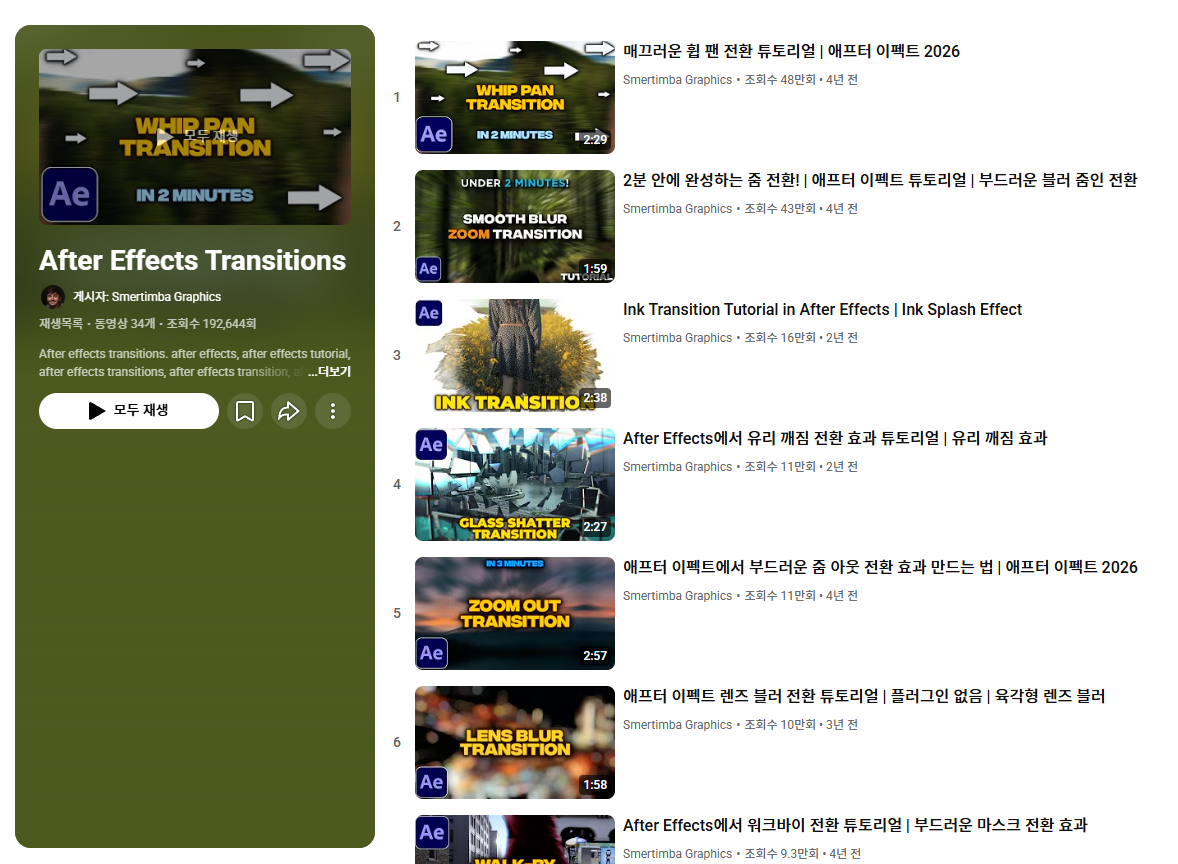
Task: Save playlist with the bookmark icon
Action: click(x=245, y=411)
